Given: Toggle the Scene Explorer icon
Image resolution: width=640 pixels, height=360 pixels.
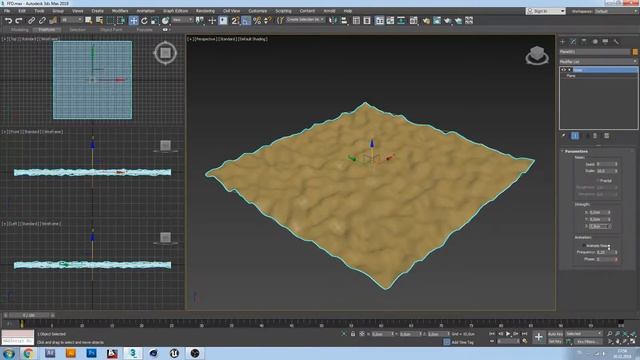Looking at the screenshot, I should [x=356, y=20].
